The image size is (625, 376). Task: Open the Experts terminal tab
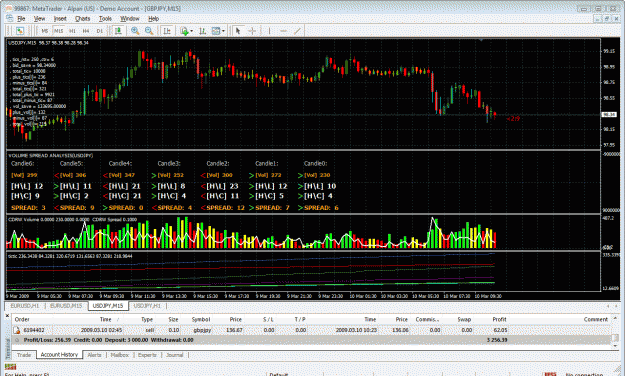point(147,355)
